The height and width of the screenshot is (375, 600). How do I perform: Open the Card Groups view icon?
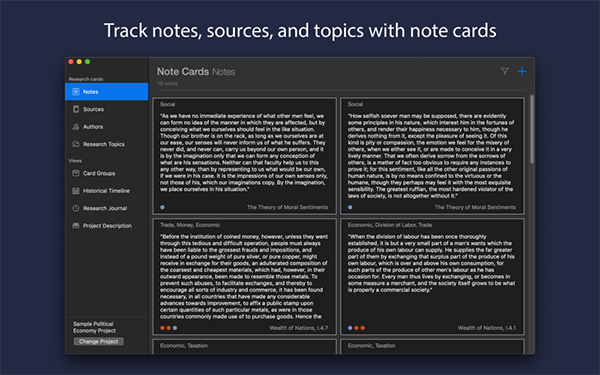[76, 173]
